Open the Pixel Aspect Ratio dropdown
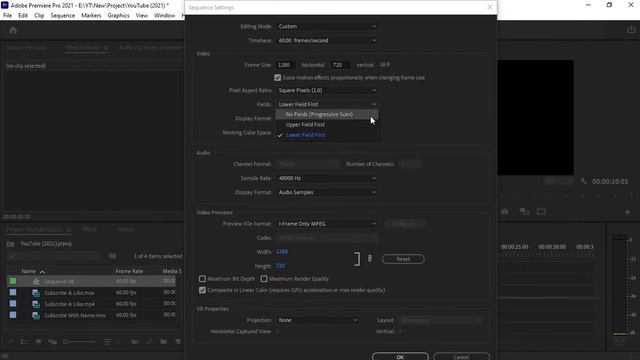Screen dimensions: 640x360 [327, 90]
